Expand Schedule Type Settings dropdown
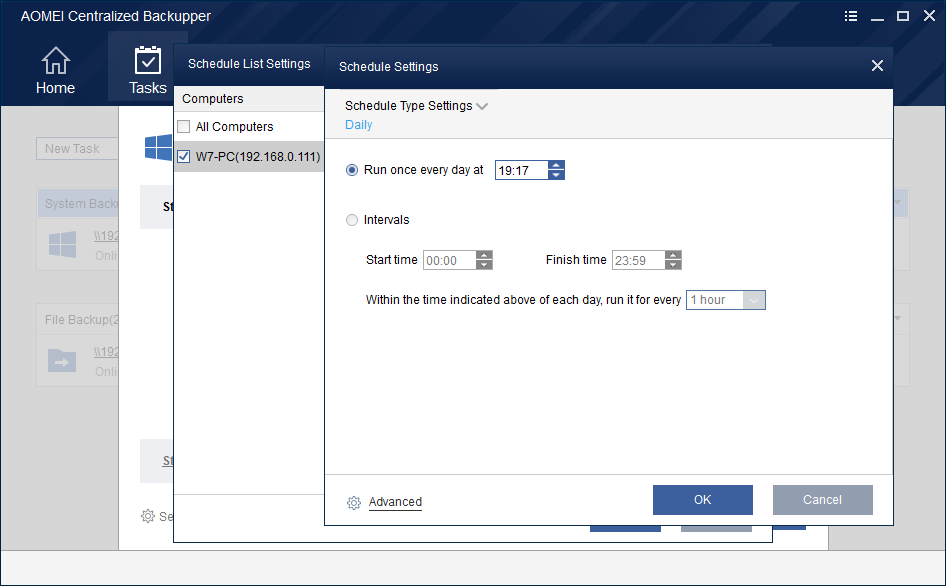The height and width of the screenshot is (586, 946). (x=481, y=106)
